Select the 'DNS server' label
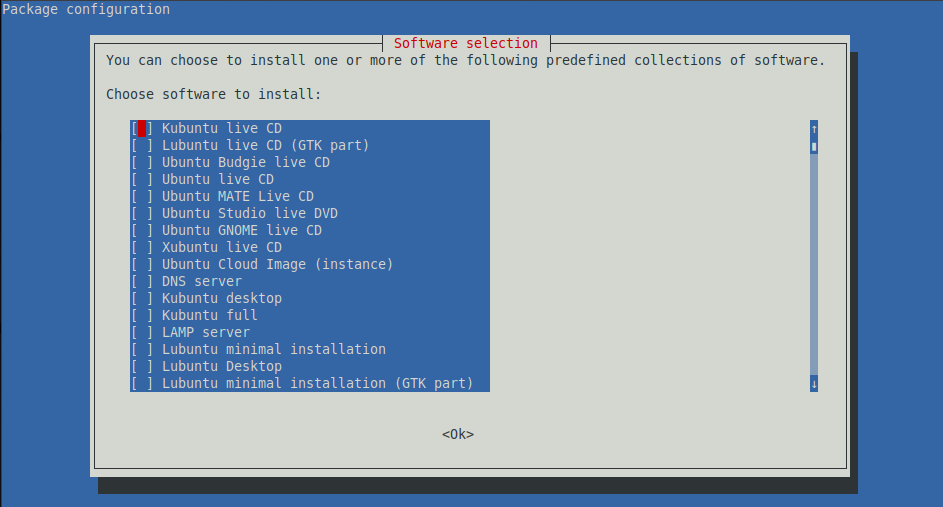943x507 pixels. pos(201,281)
